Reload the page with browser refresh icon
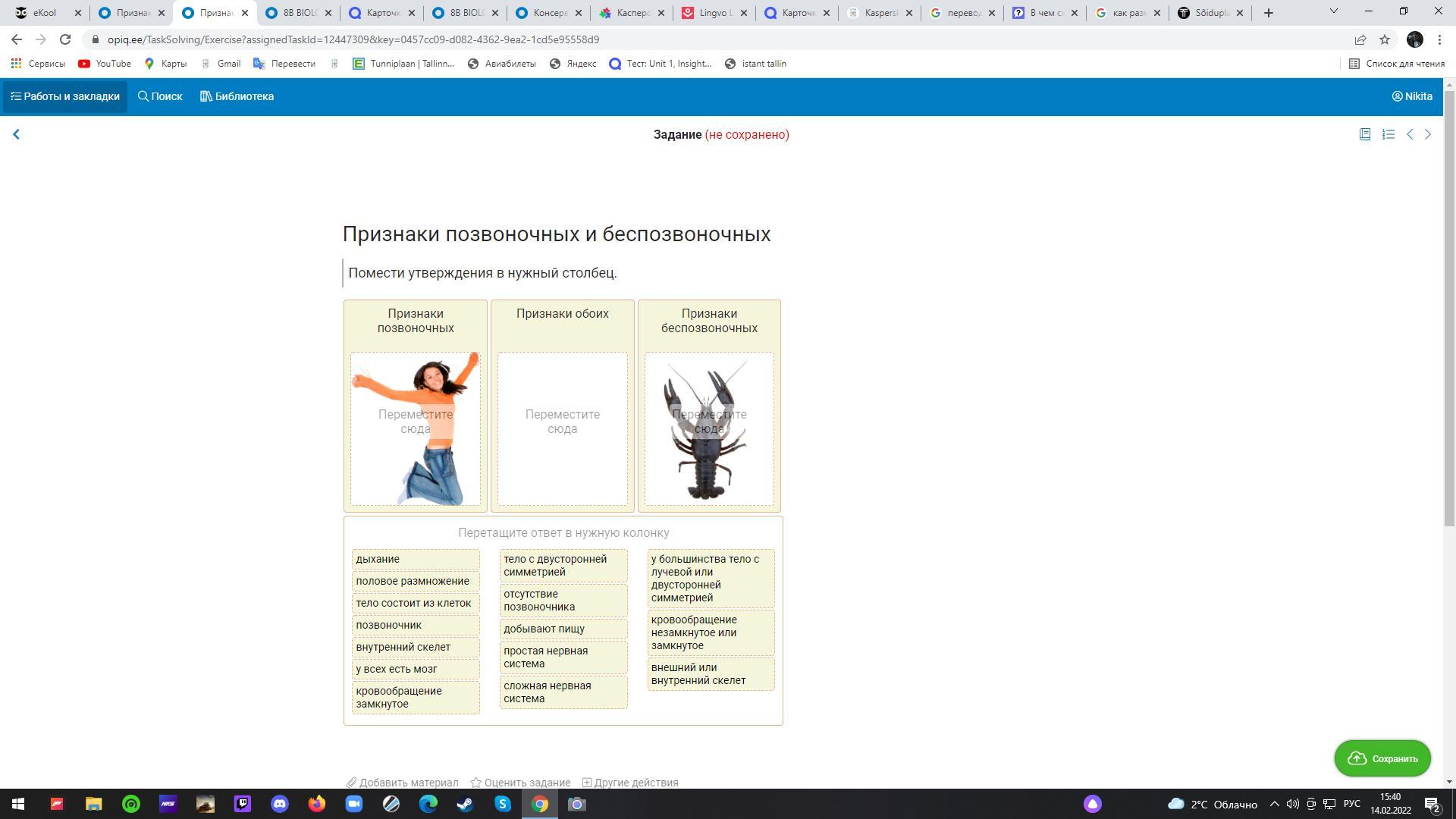 (65, 39)
